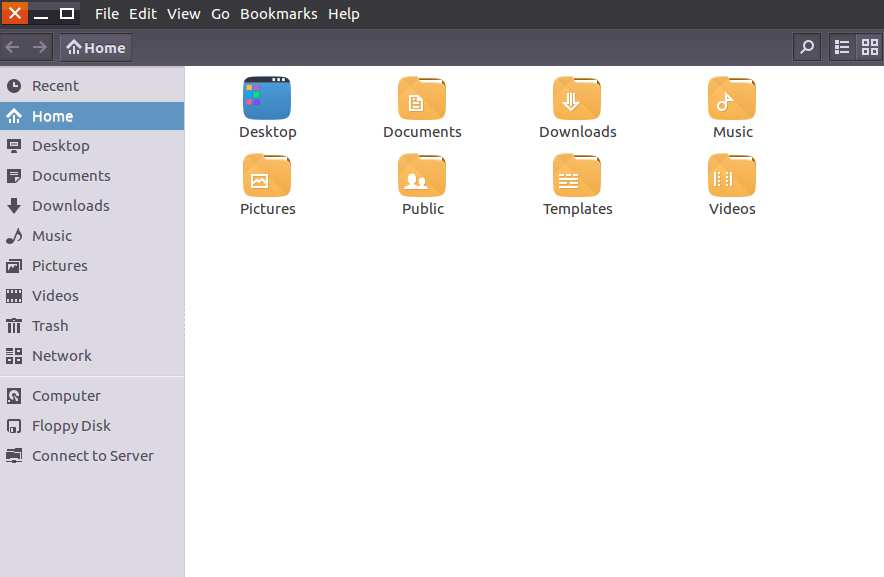Open the Trash from the sidebar

49,325
